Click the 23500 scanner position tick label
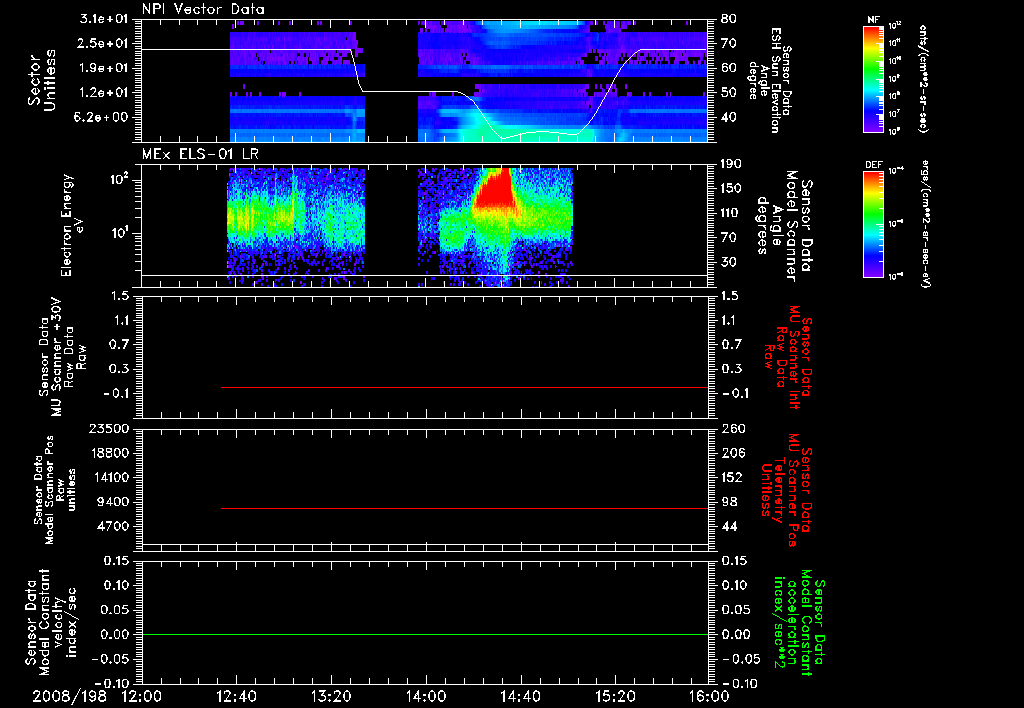The image size is (1024, 708). coord(110,429)
